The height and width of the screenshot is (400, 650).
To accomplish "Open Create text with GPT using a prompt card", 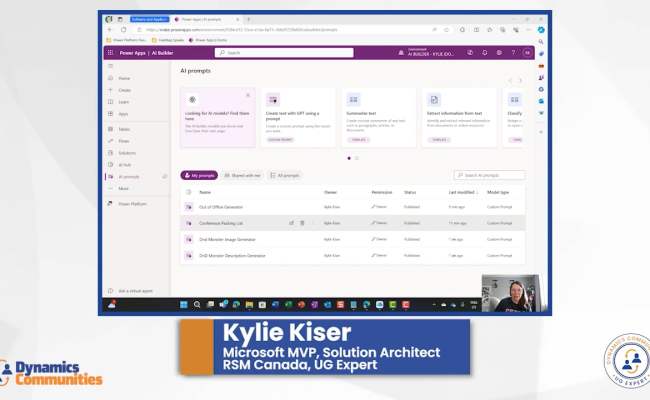I will 298,117.
